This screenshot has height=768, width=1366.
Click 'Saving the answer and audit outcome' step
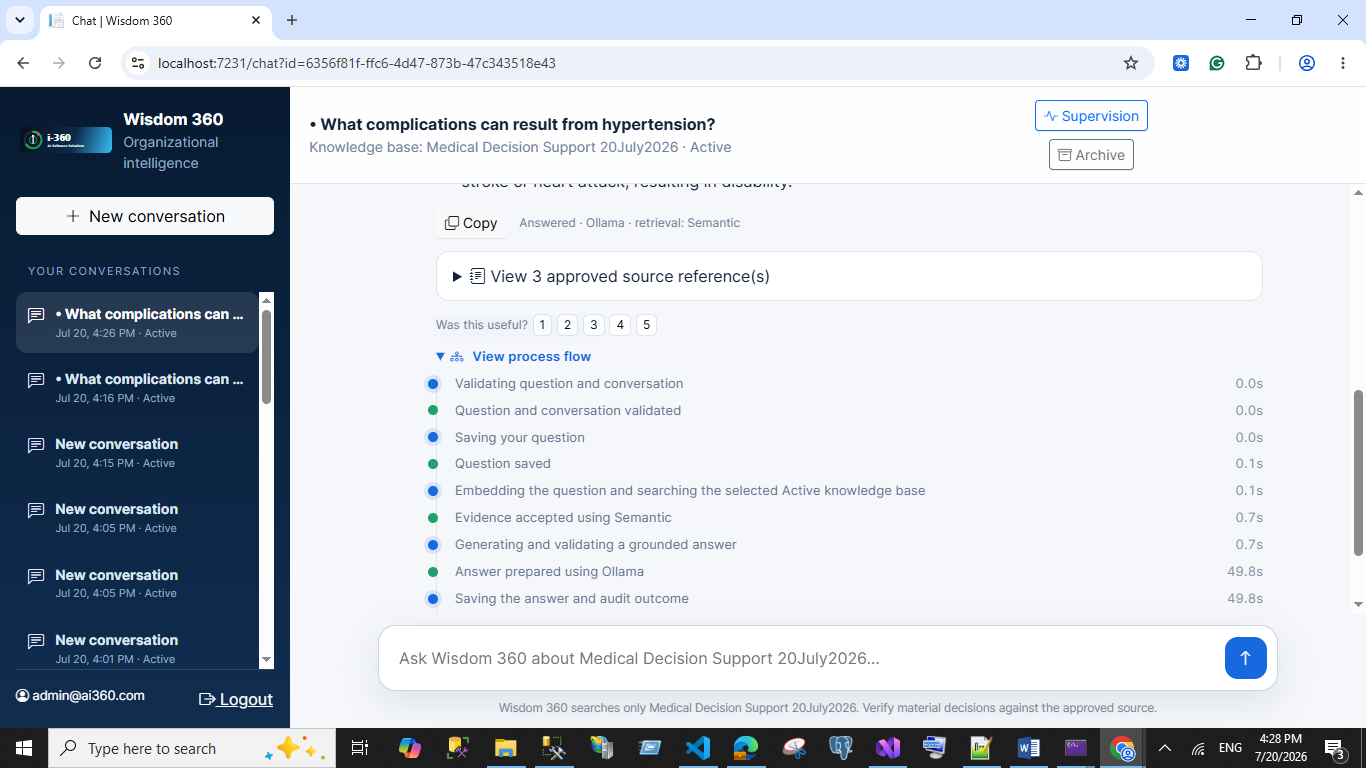pyautogui.click(x=571, y=599)
